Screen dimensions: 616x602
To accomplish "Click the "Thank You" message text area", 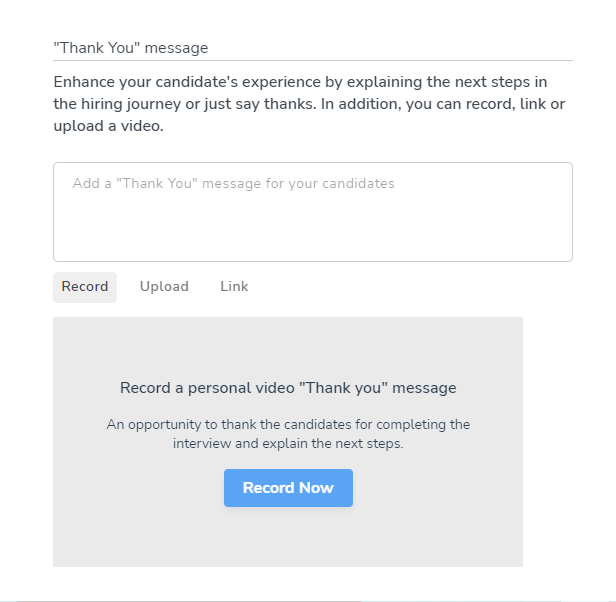I will coord(312,212).
